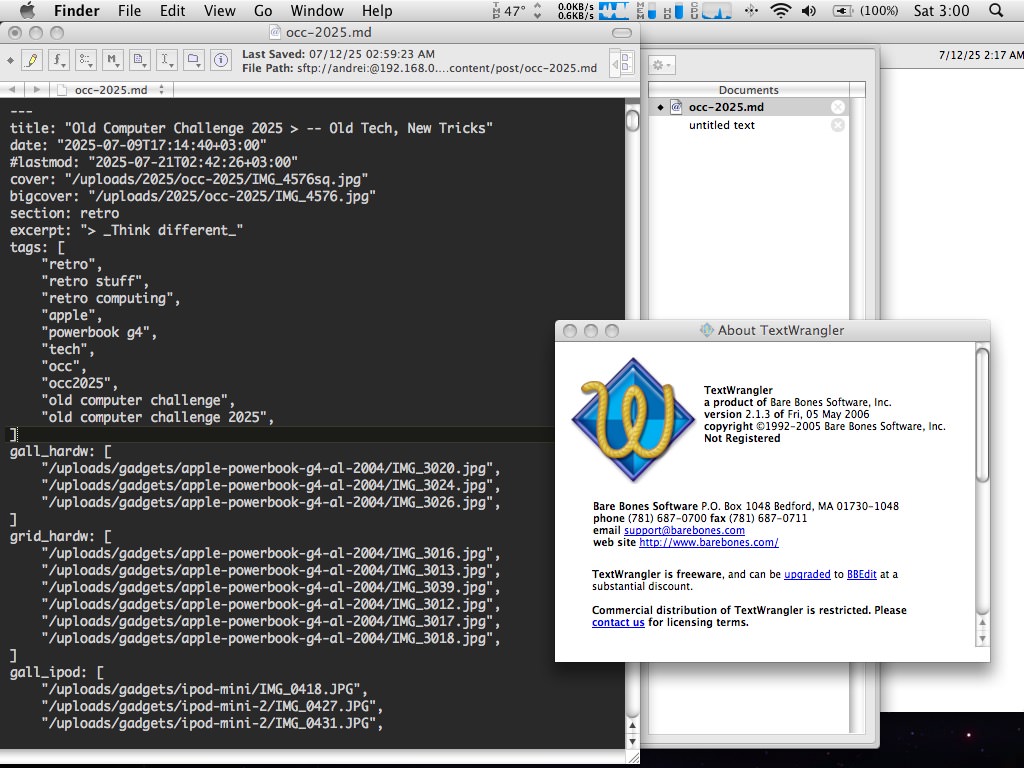
Task: Close untitled text via its drawer close icon
Action: 838,125
